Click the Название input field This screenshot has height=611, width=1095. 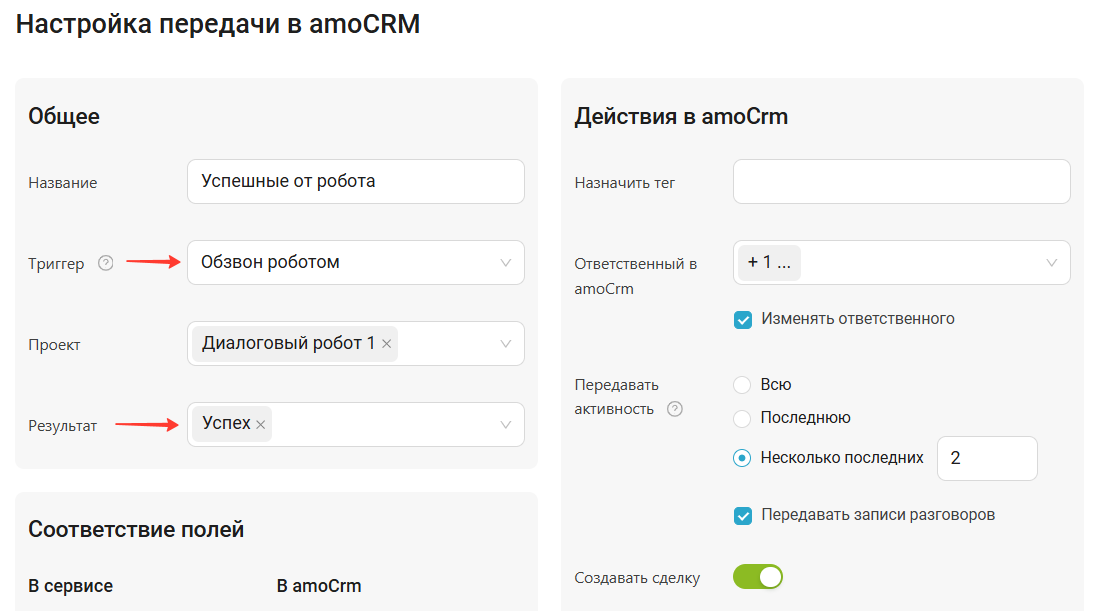pos(355,182)
